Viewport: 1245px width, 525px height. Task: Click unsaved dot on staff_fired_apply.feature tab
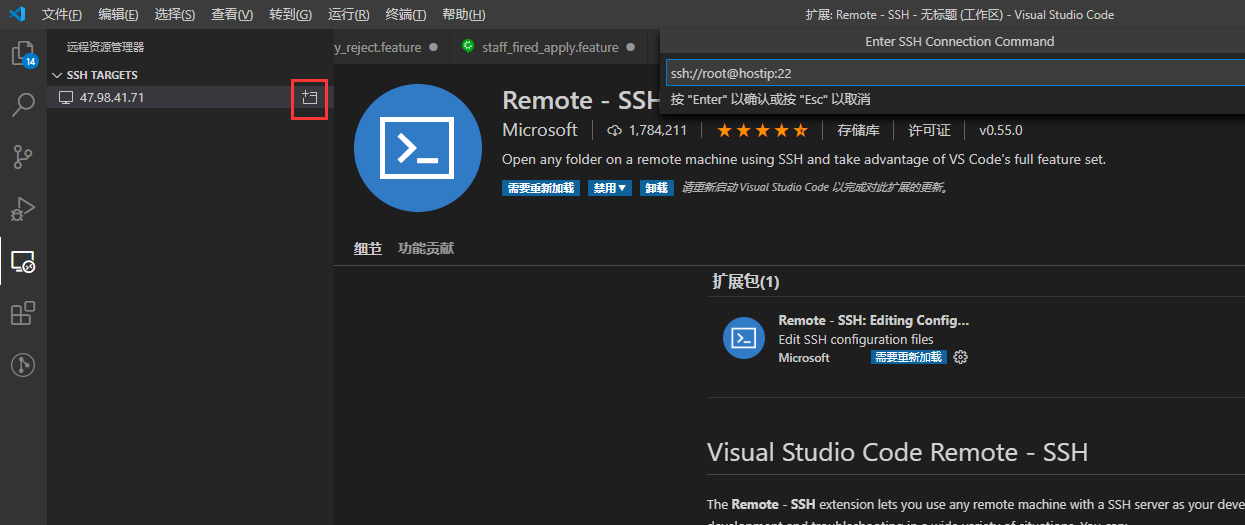click(630, 47)
